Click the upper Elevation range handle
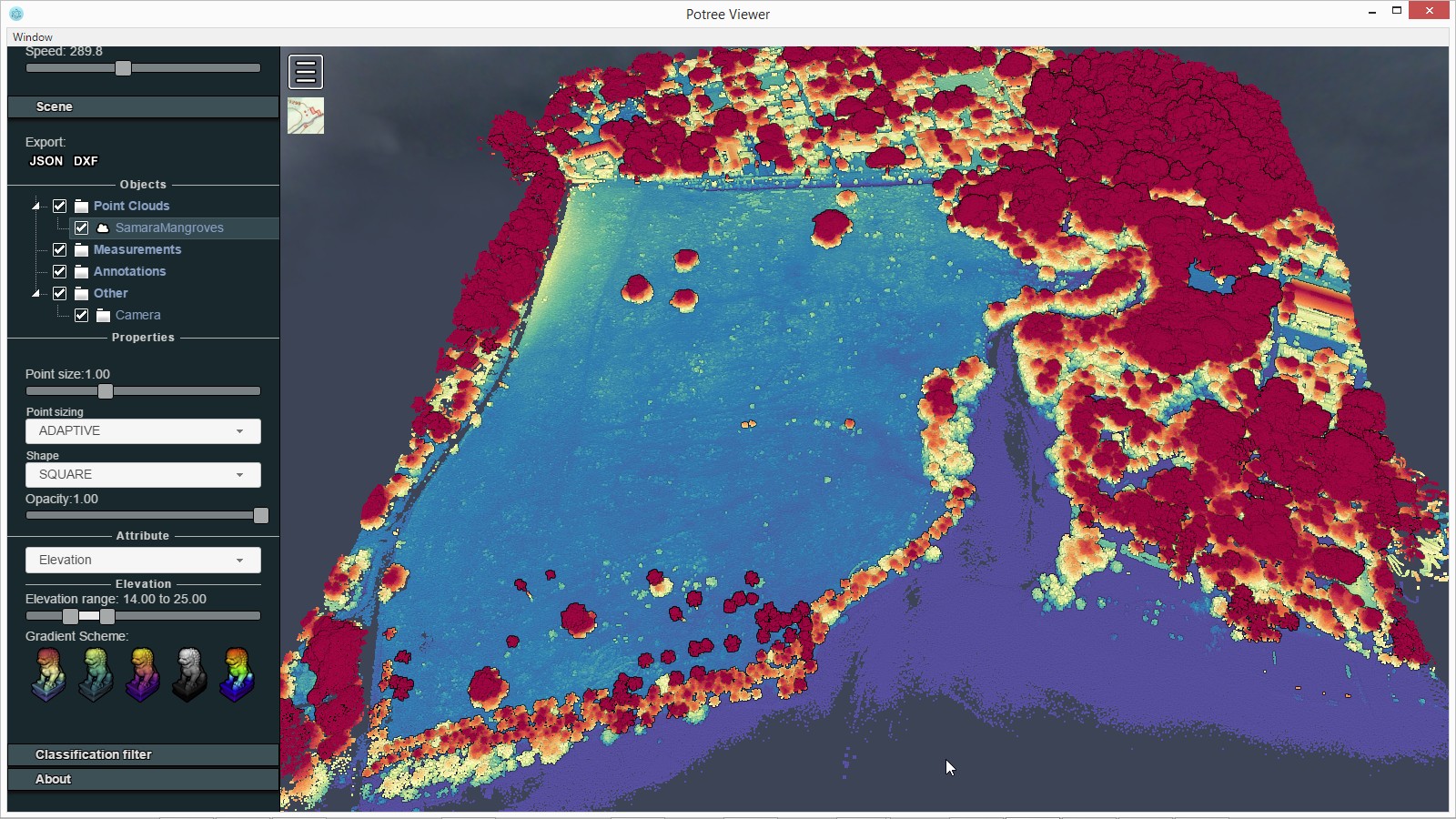 (107, 616)
